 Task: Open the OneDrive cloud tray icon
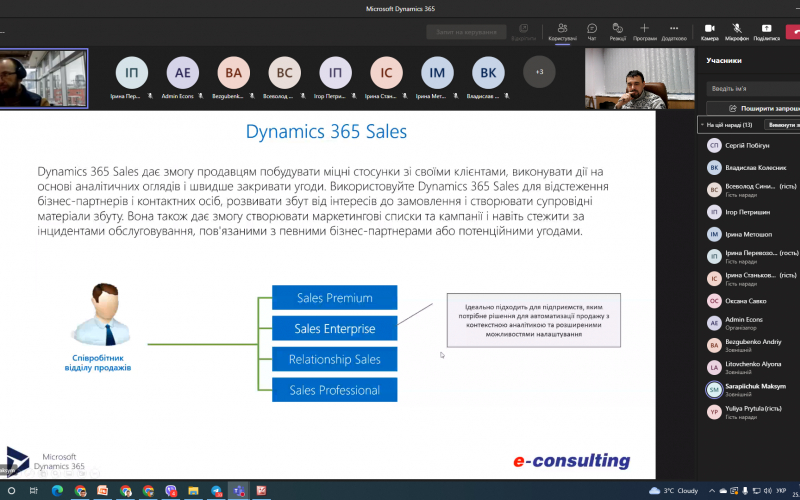[723, 491]
